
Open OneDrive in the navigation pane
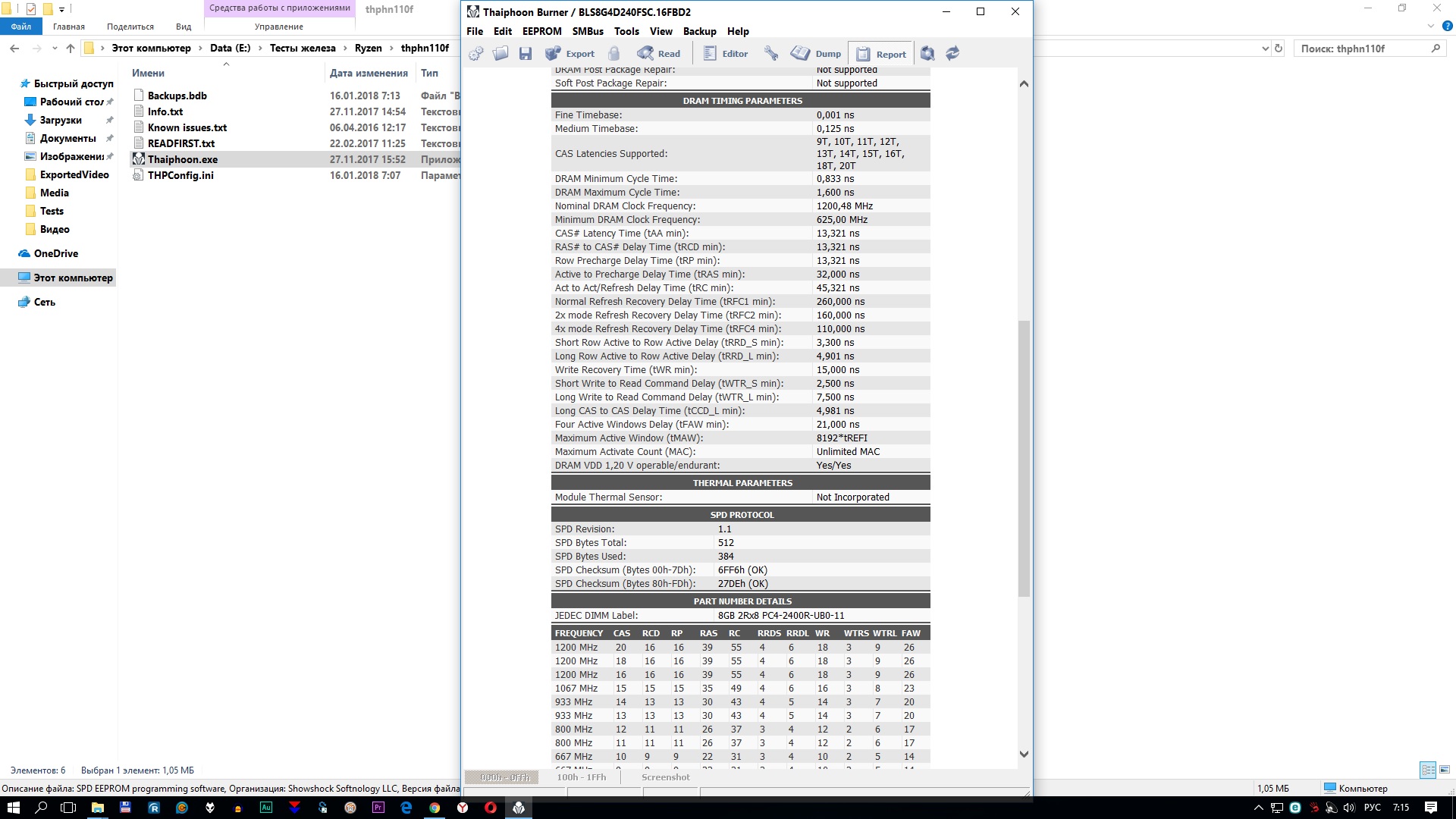click(55, 253)
